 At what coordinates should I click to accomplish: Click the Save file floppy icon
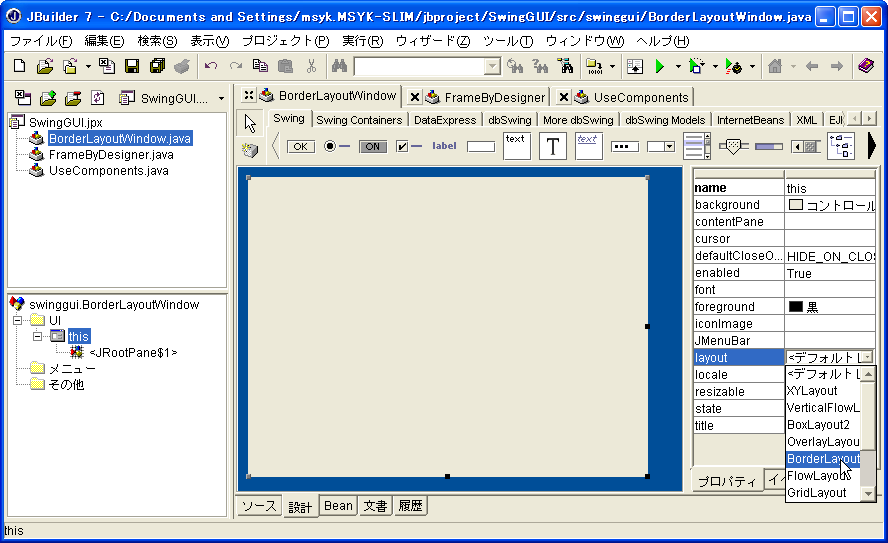pos(132,67)
